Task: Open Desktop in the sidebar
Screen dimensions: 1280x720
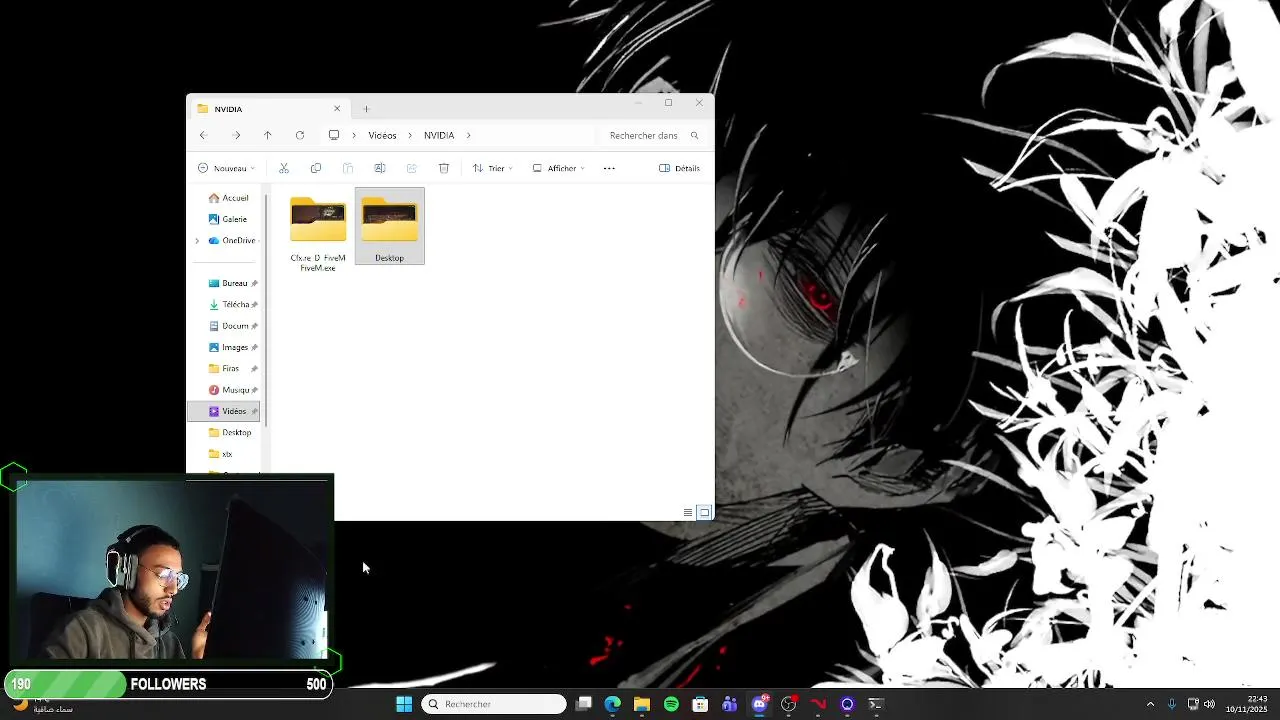Action: click(x=230, y=433)
